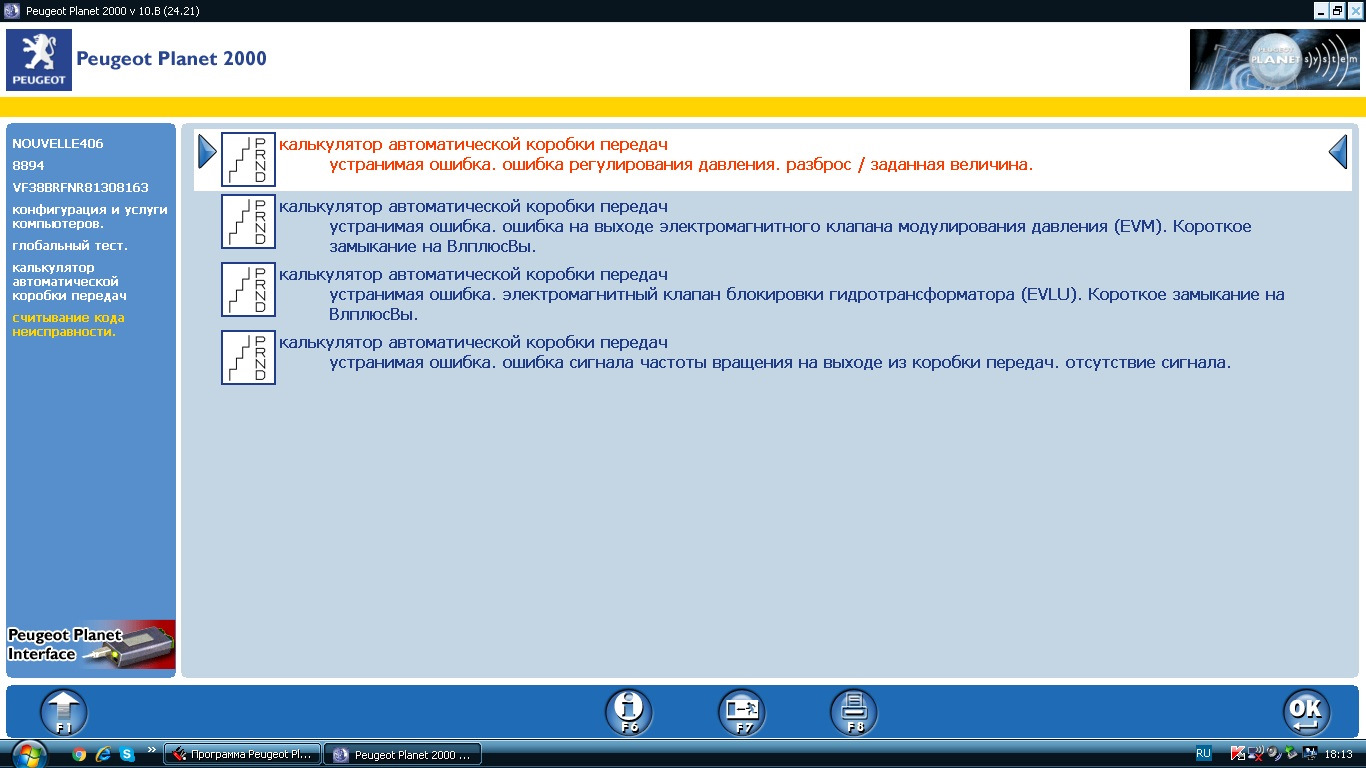
Task: Go to 'глобальный тест.' in the sidebar
Action: click(70, 245)
